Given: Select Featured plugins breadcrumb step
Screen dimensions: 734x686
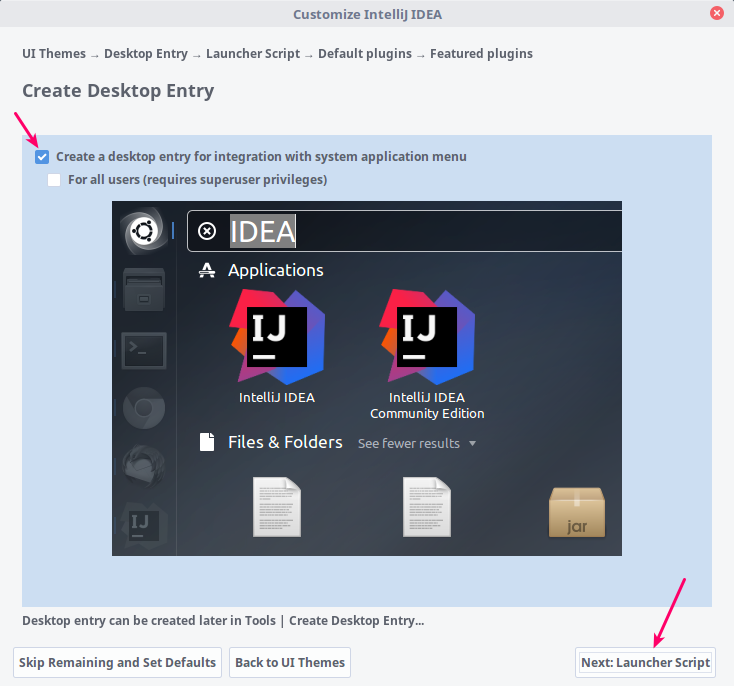Looking at the screenshot, I should tap(481, 54).
